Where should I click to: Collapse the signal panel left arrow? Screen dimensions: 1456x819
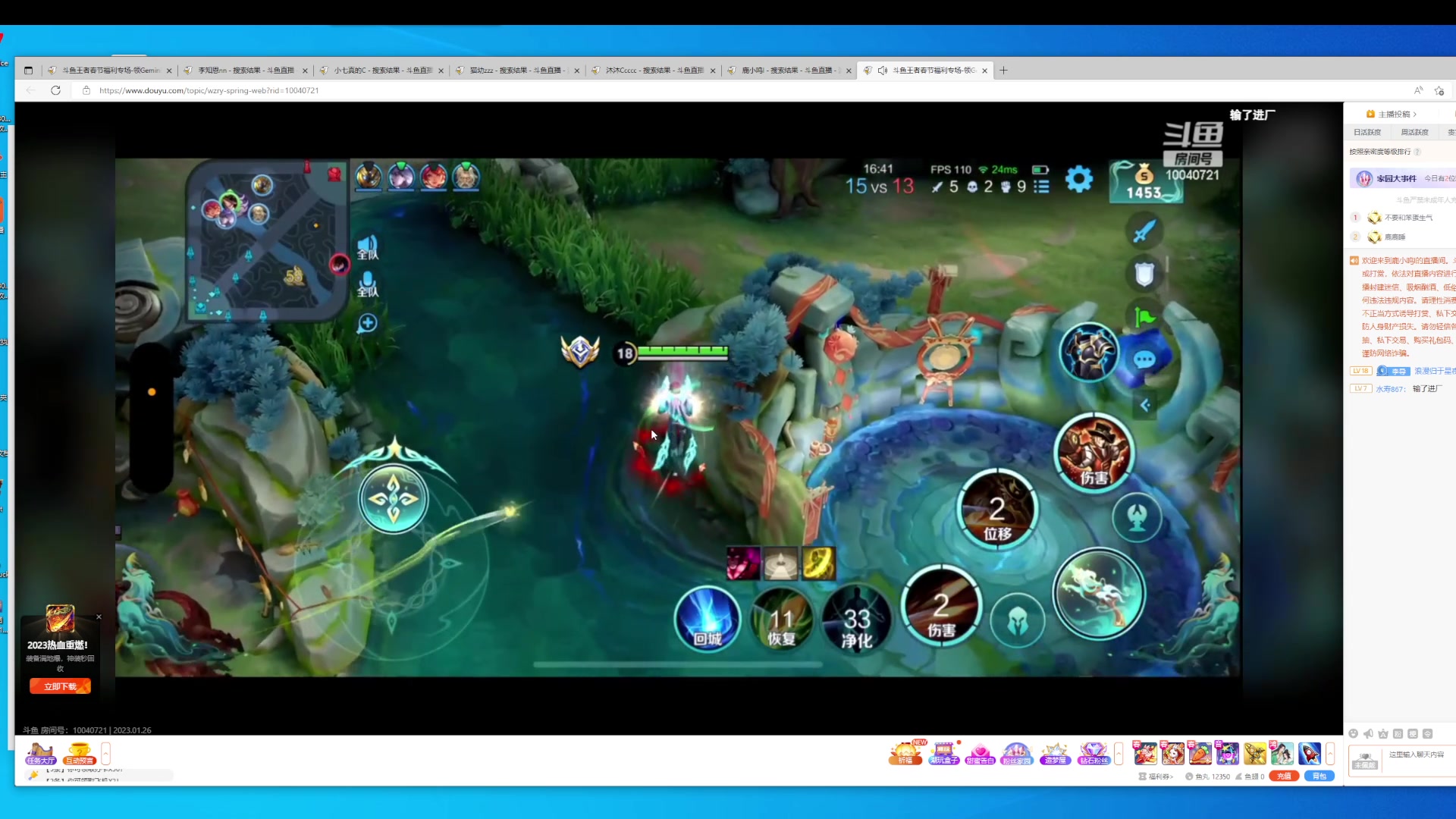1145,405
